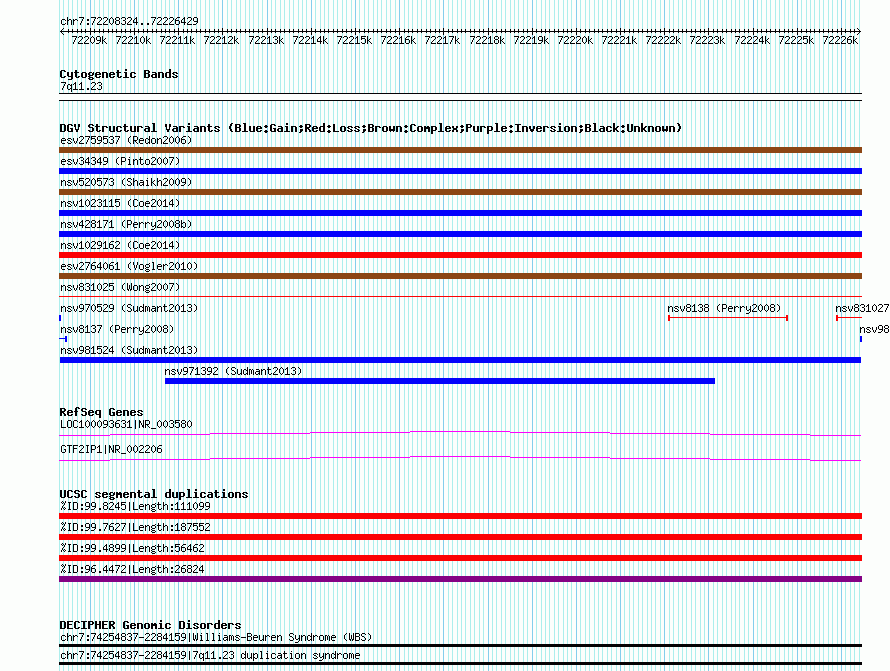
Task: Open the LOC100093631|NR_003580 gene label
Action: coord(126,425)
